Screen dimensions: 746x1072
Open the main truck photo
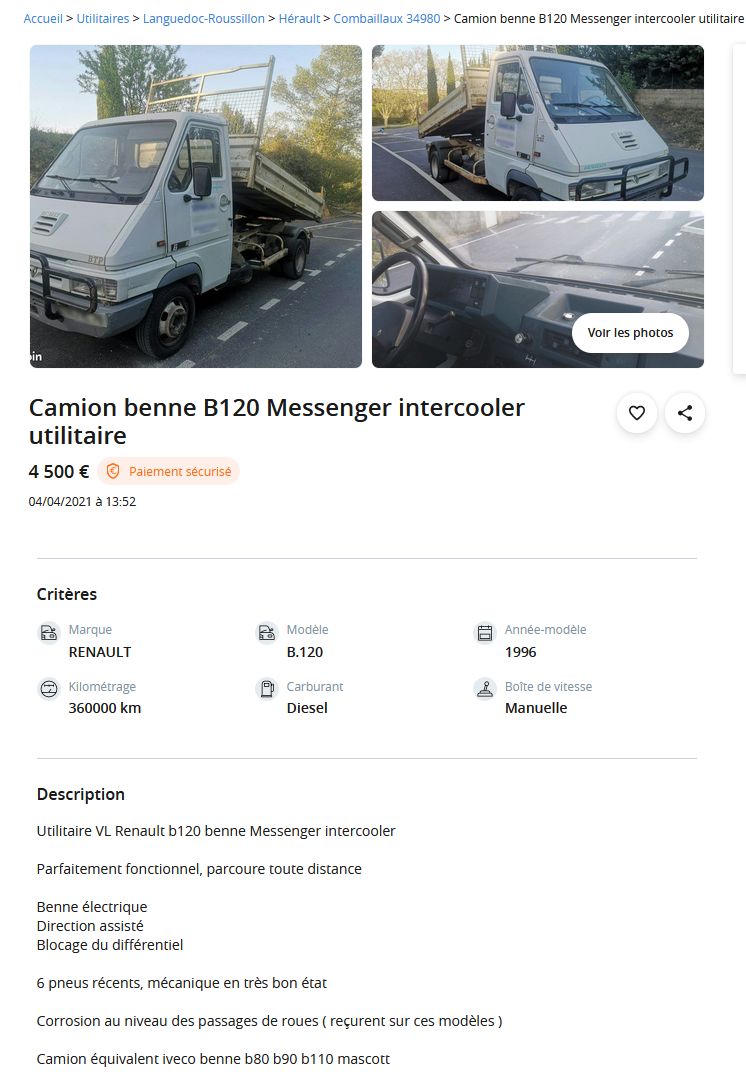point(196,206)
